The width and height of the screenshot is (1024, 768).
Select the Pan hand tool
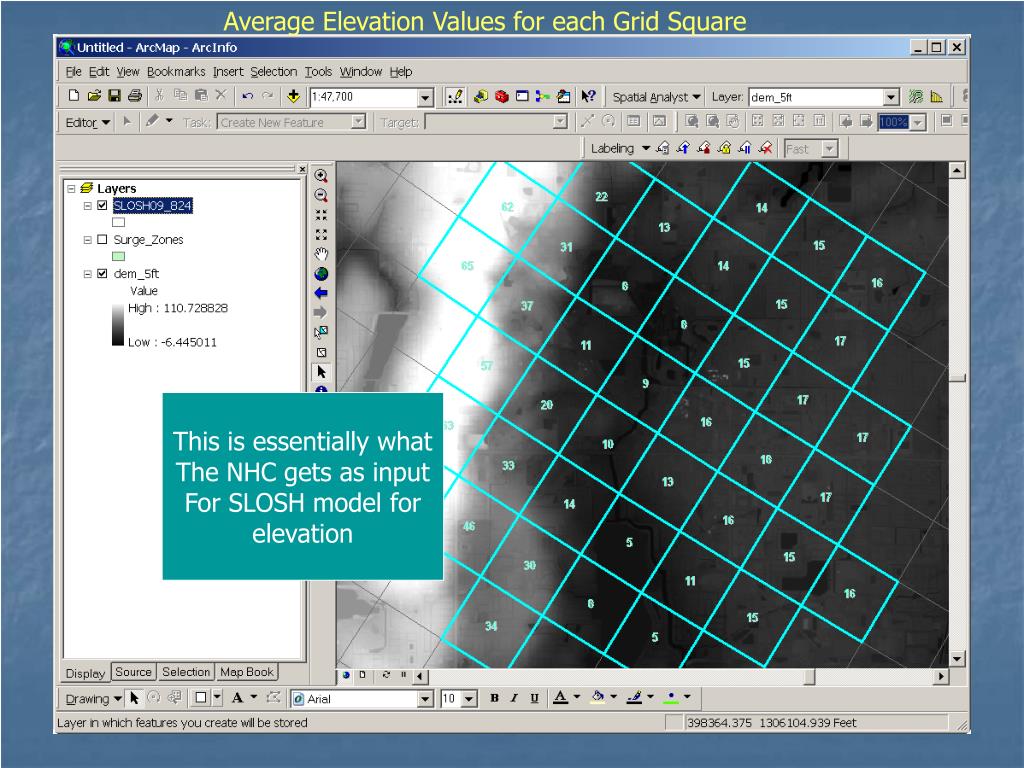click(321, 253)
